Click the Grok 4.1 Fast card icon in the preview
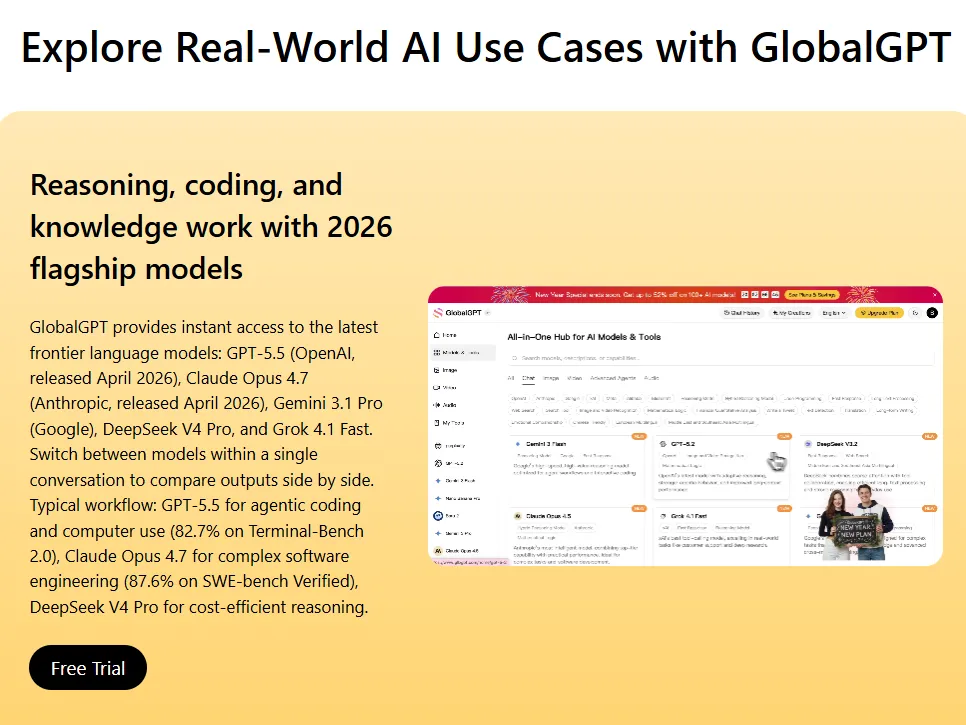The width and height of the screenshot is (966, 725). 663,516
